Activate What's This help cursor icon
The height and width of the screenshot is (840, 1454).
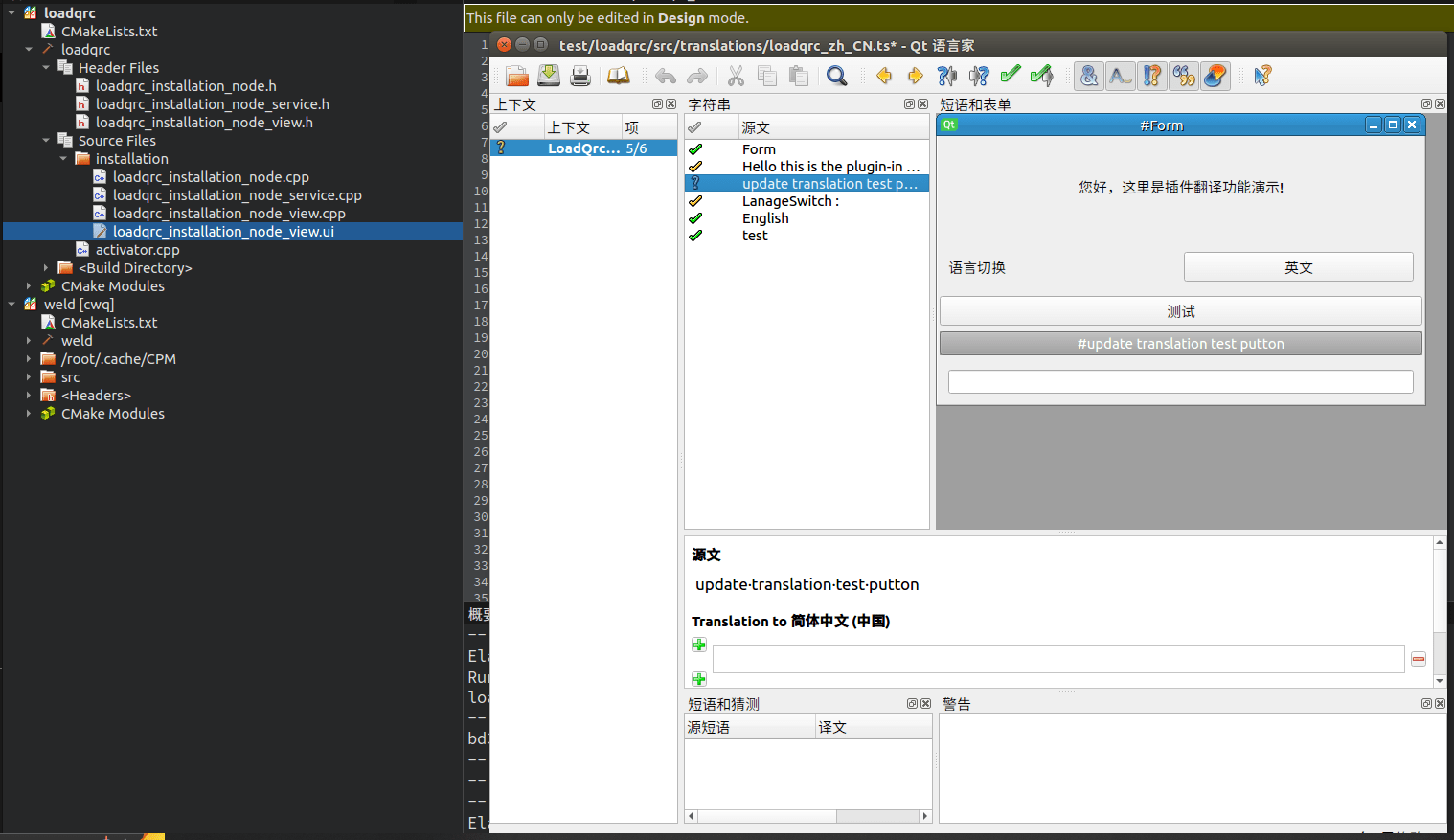click(x=1262, y=76)
